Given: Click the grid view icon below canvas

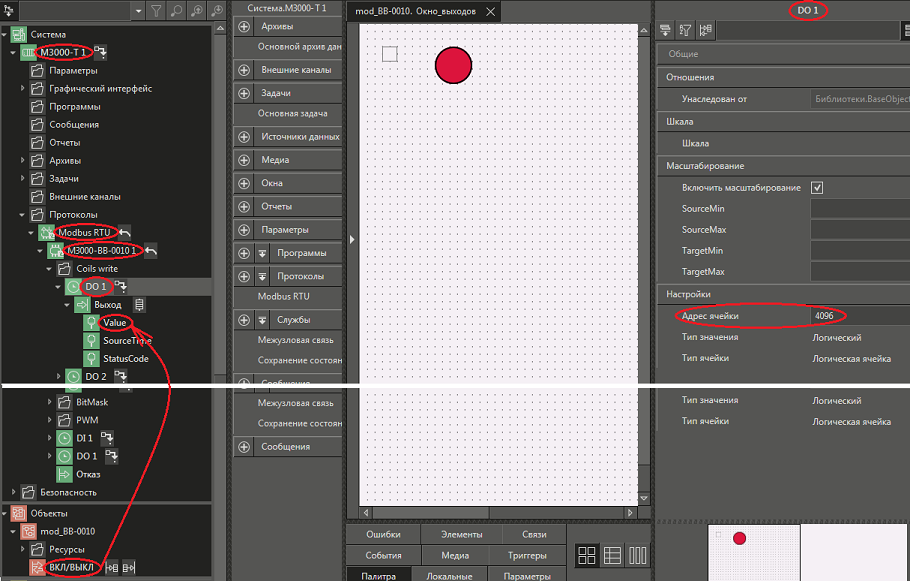Looking at the screenshot, I should tap(587, 556).
